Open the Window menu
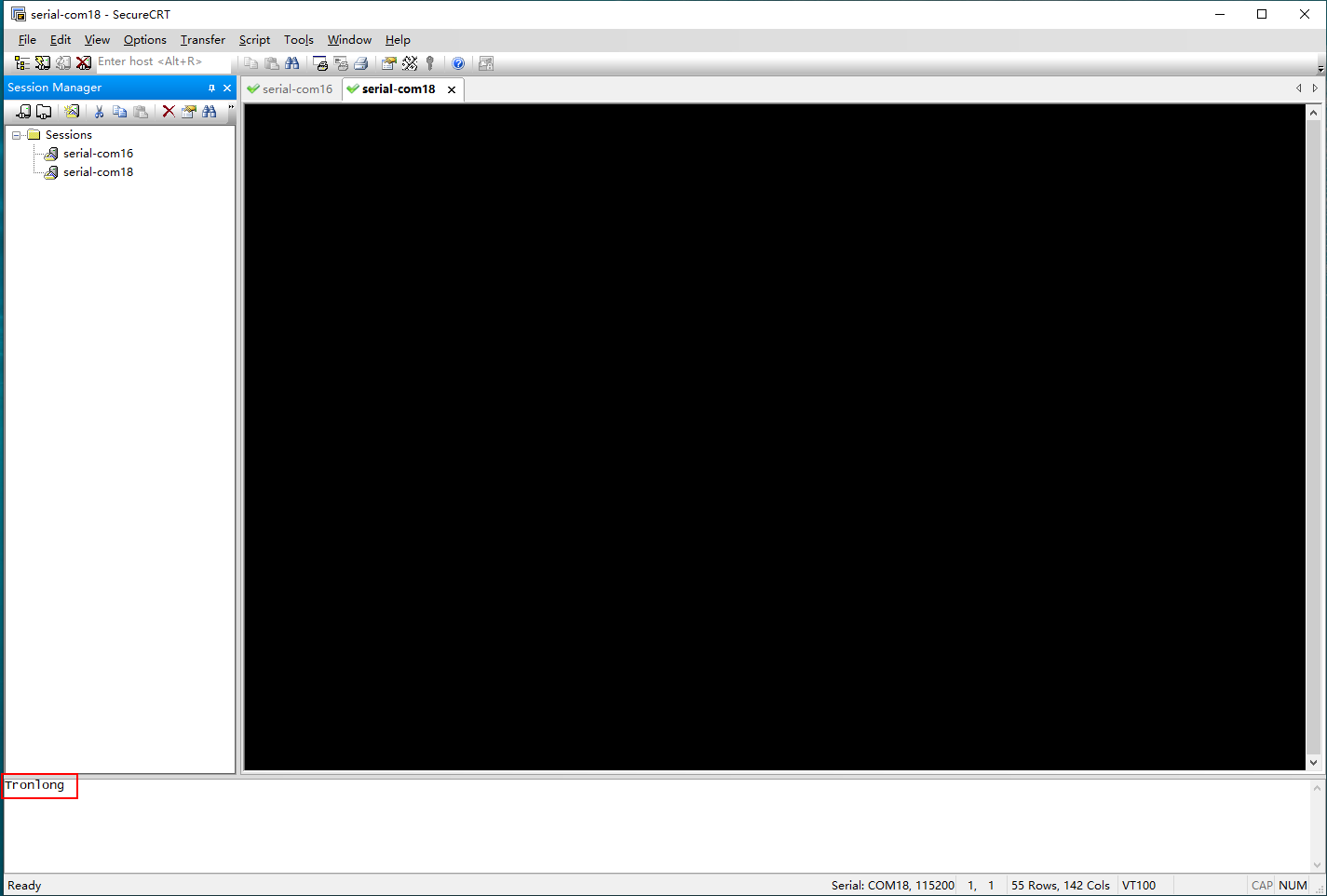This screenshot has width=1327, height=896. [349, 40]
